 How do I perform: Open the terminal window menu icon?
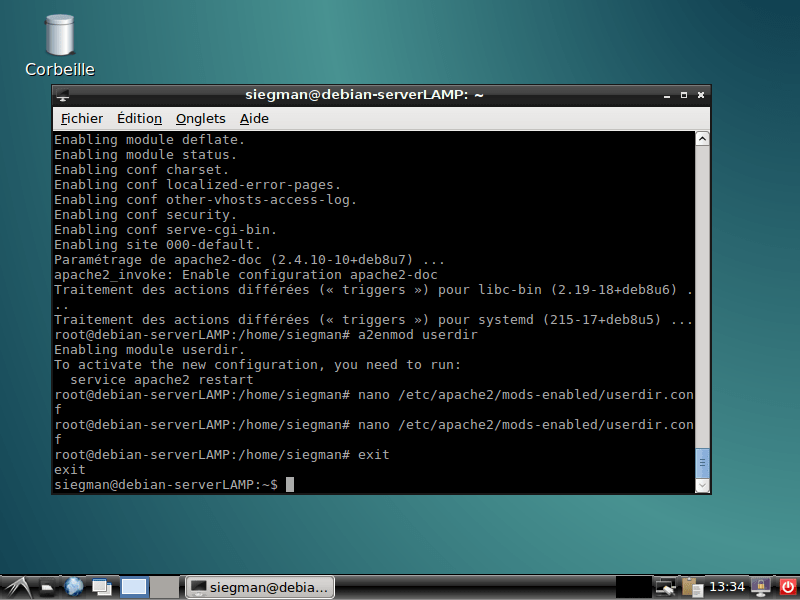click(x=62, y=94)
